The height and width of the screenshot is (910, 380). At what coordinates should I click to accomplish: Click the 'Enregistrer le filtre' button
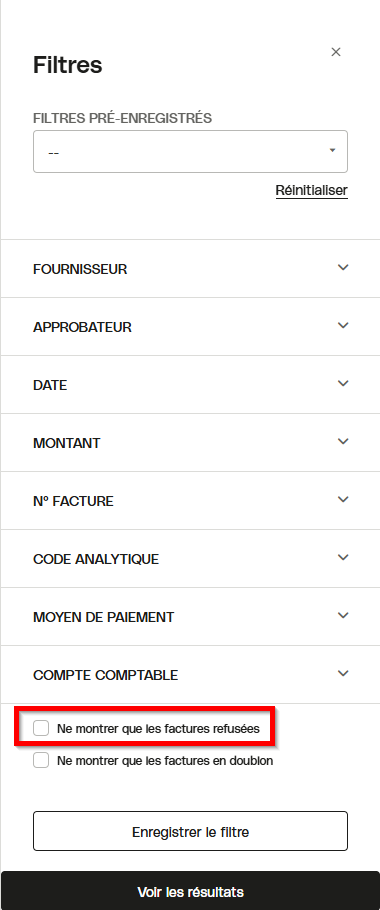tap(190, 832)
